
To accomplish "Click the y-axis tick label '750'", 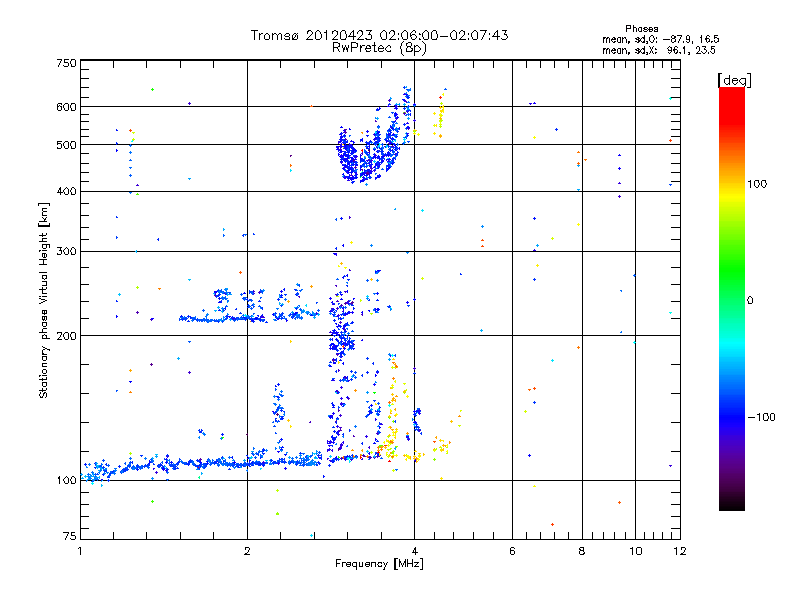I will click(66, 63).
